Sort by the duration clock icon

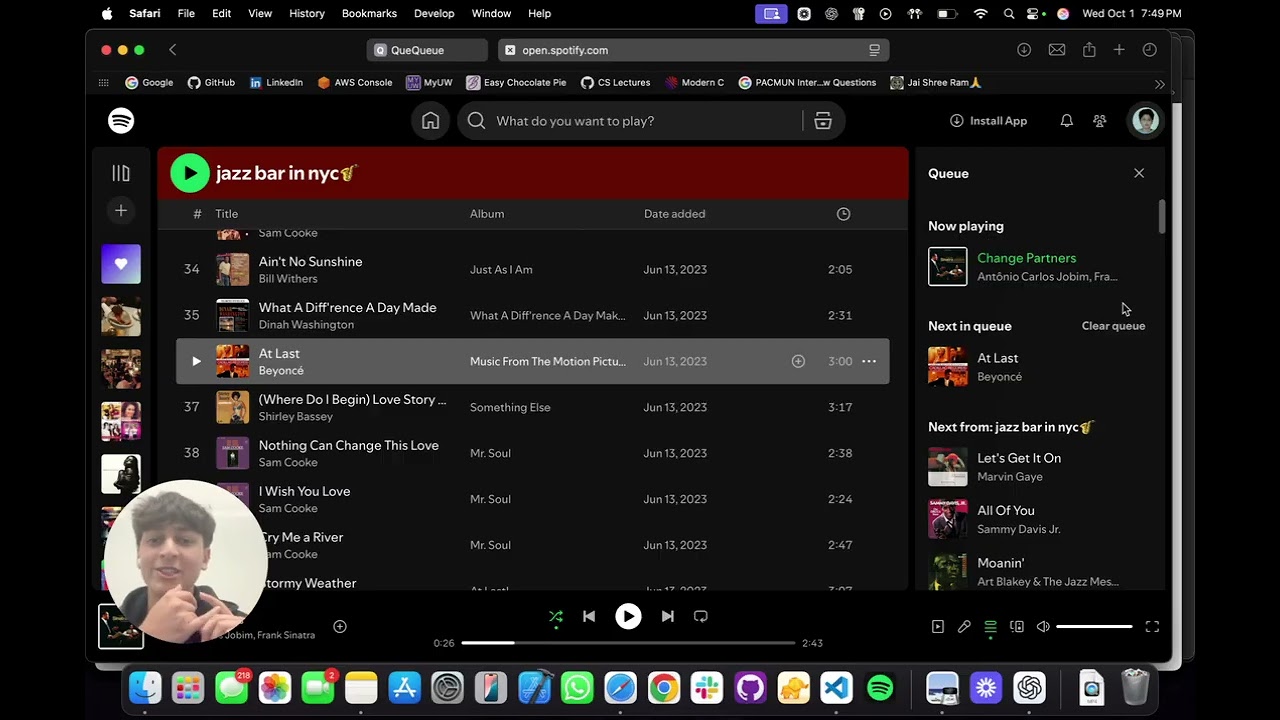(x=843, y=214)
